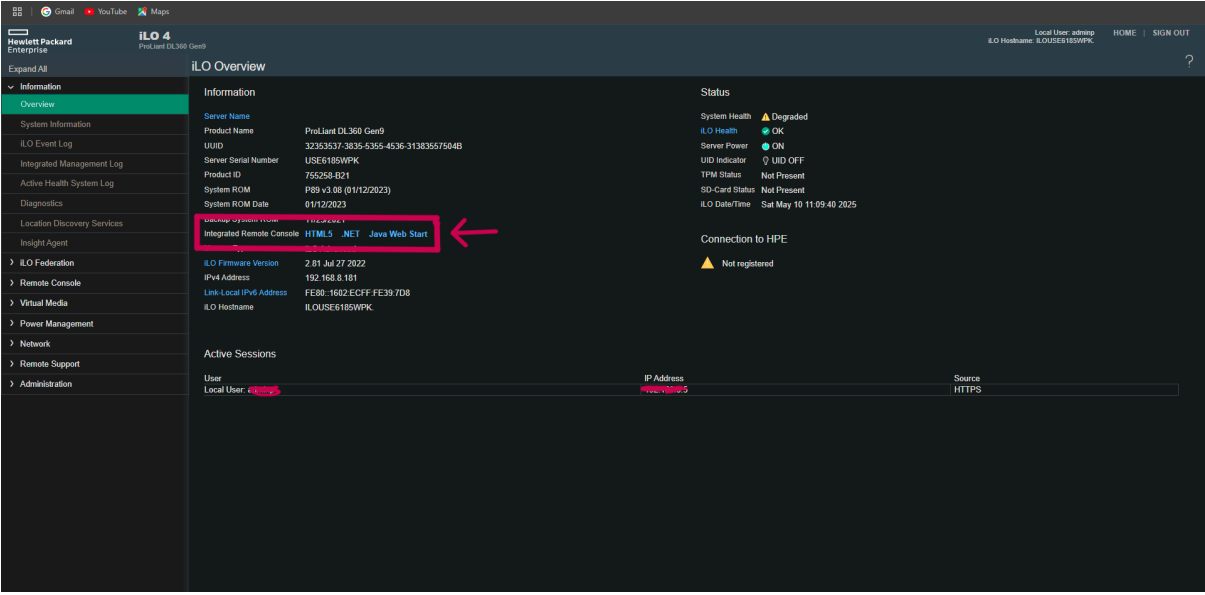
Task: Click the Link-Local IPv6 Address link
Action: click(246, 293)
